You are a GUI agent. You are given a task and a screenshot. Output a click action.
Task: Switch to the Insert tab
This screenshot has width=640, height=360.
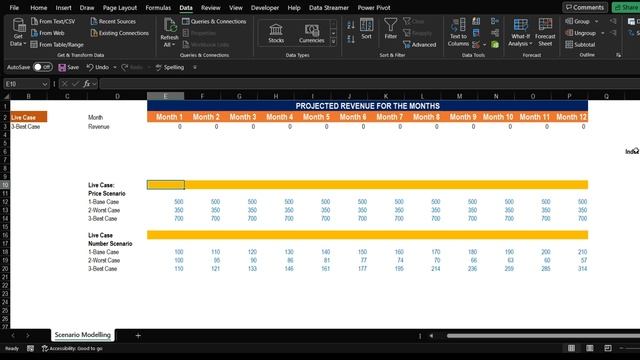(x=63, y=8)
